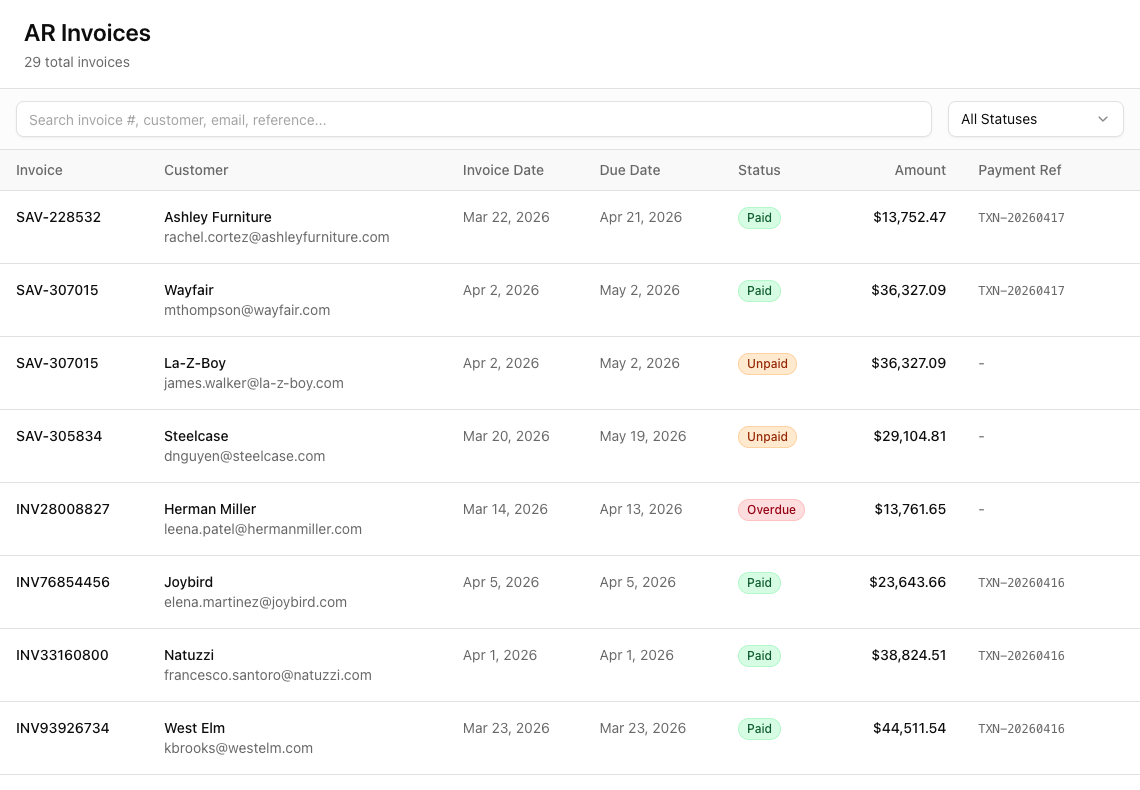
Task: Click email mthompson@wayfair.com
Action: coord(246,310)
